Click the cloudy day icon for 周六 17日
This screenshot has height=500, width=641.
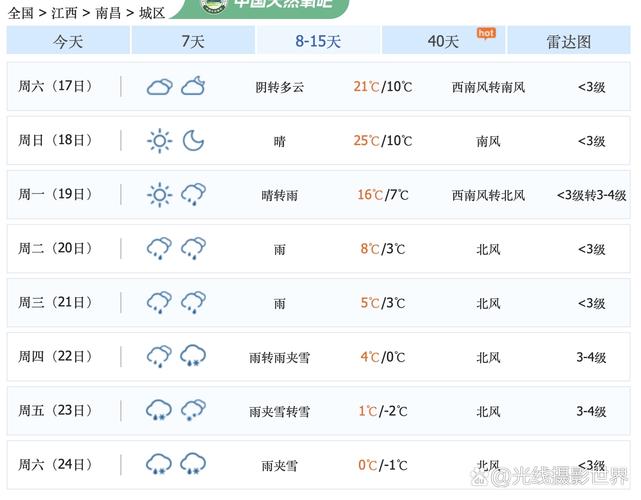click(x=159, y=87)
